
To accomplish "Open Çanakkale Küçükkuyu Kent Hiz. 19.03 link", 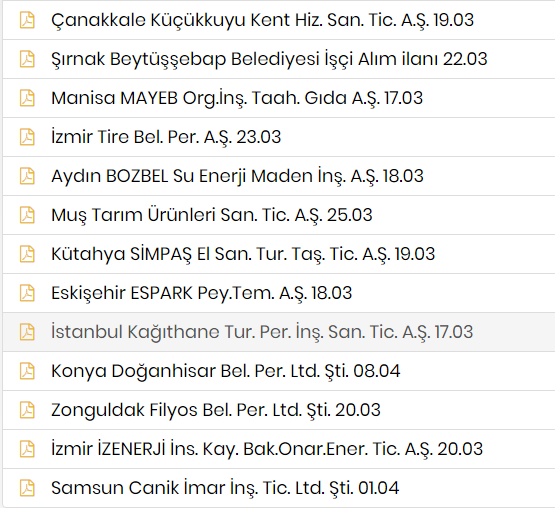I will point(262,20).
